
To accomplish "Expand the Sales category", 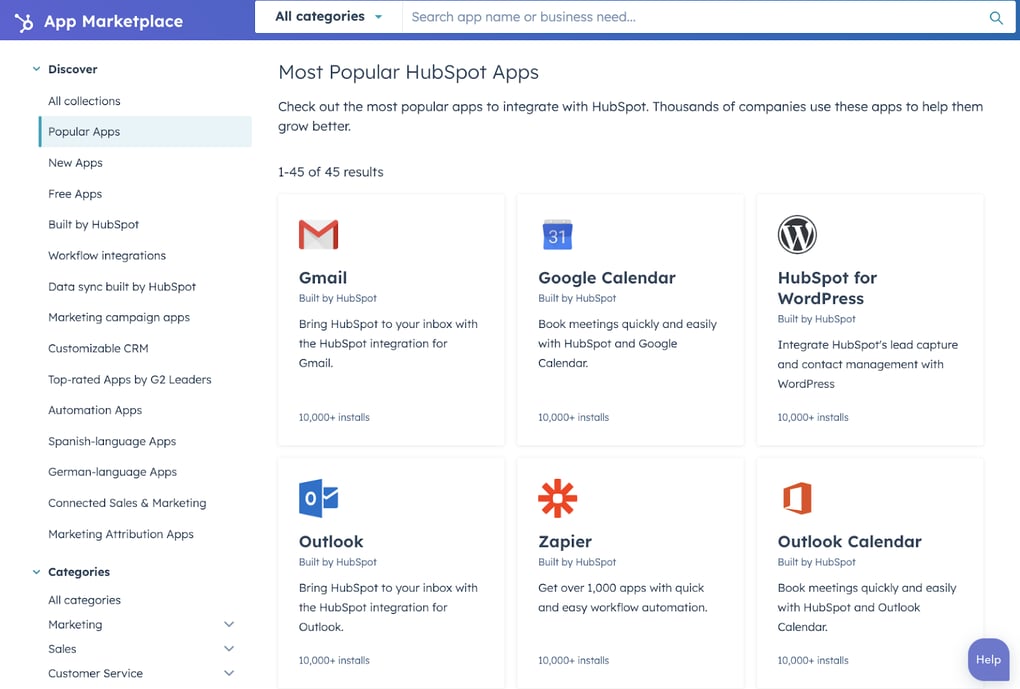I will 228,648.
